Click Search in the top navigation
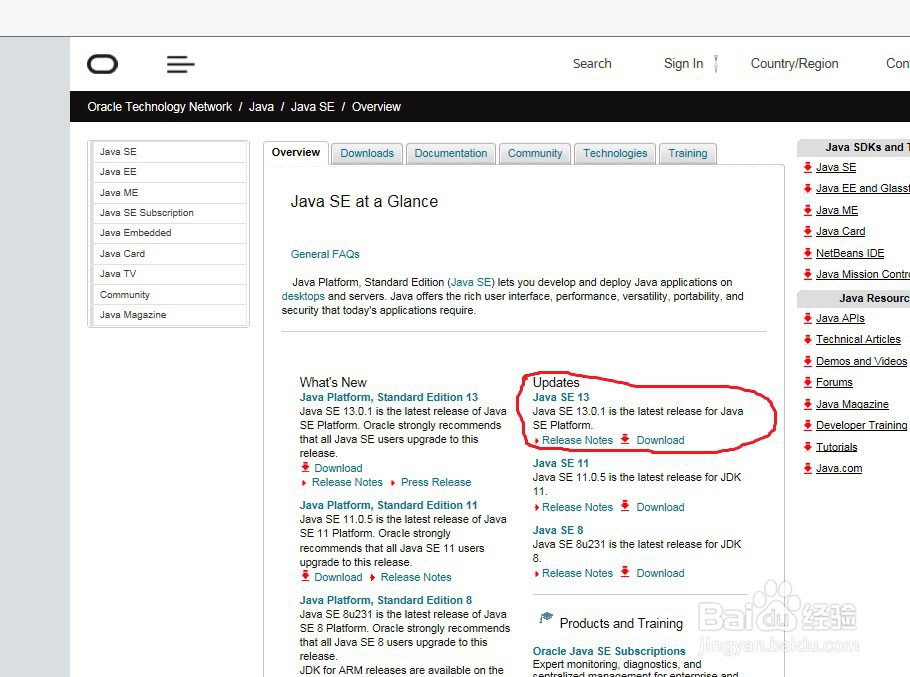910x677 pixels. click(x=592, y=63)
